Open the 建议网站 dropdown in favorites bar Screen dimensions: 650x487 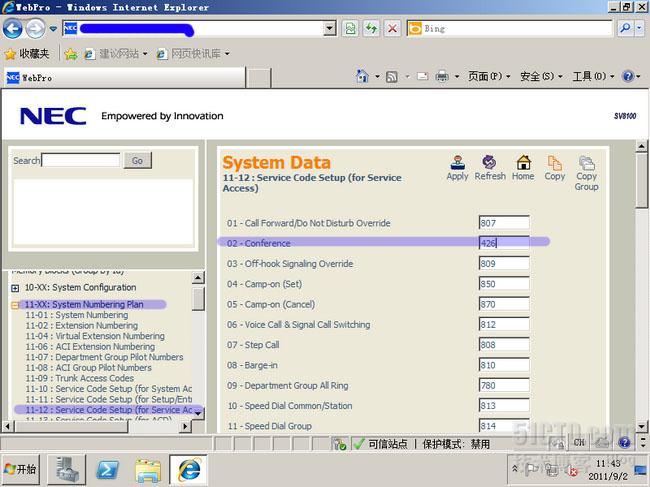145,54
